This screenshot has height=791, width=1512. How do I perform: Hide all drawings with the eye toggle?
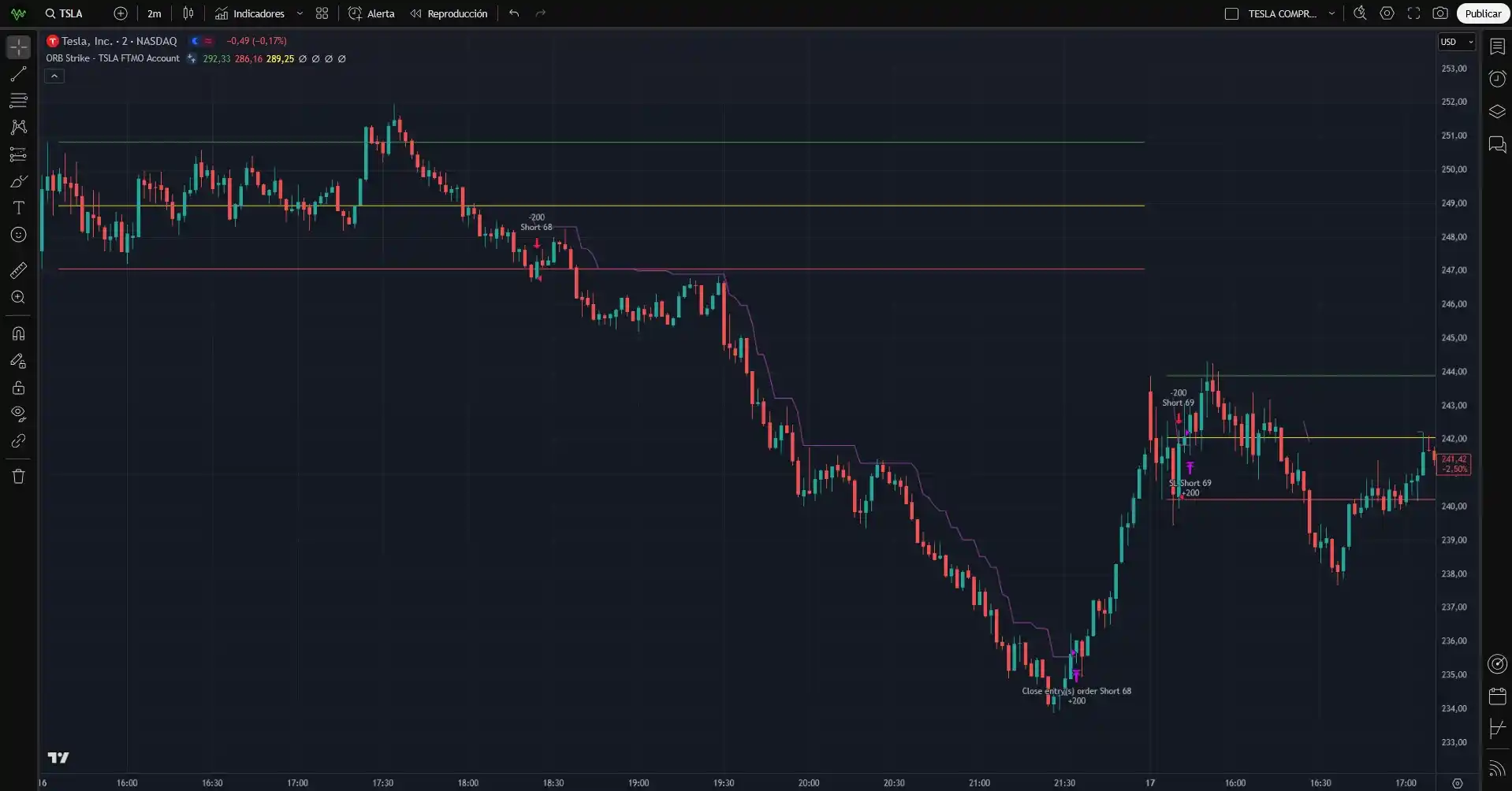[x=17, y=414]
